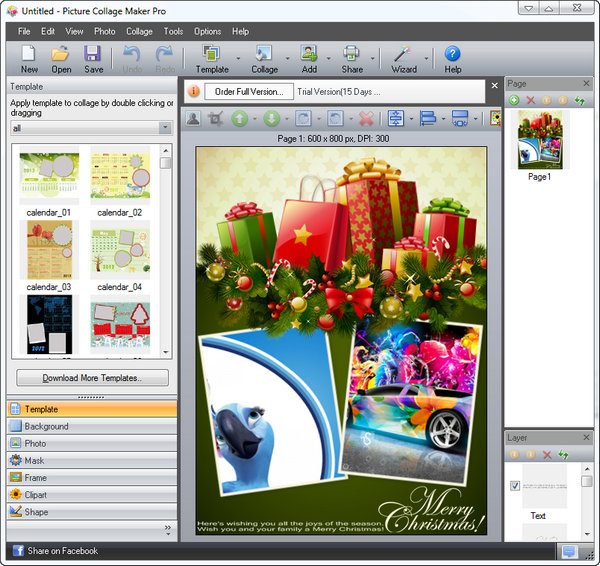Click the Order Full Version button
This screenshot has width=600, height=566.
249,91
